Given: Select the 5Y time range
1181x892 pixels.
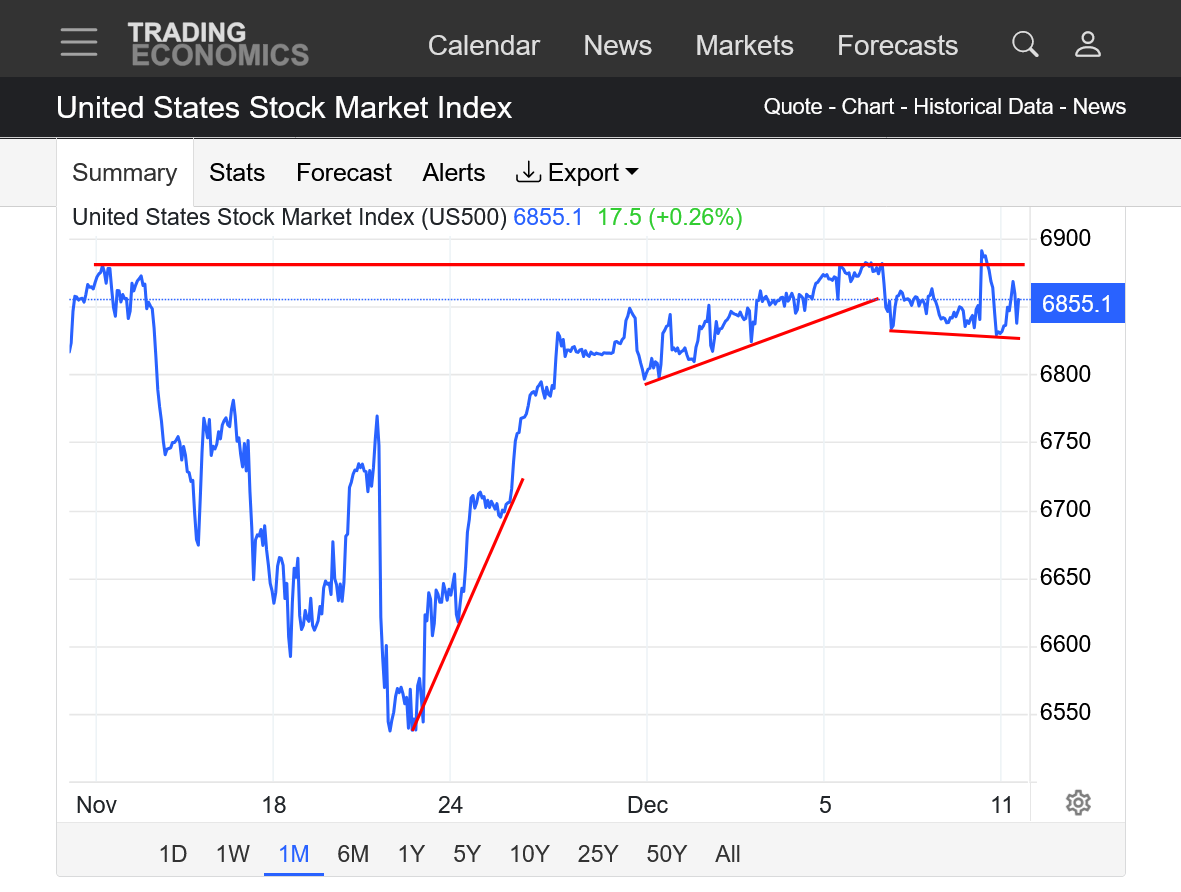Looking at the screenshot, I should pyautogui.click(x=467, y=854).
